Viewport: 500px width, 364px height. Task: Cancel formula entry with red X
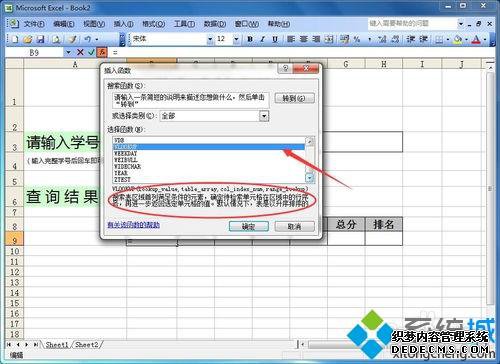[x=80, y=52]
